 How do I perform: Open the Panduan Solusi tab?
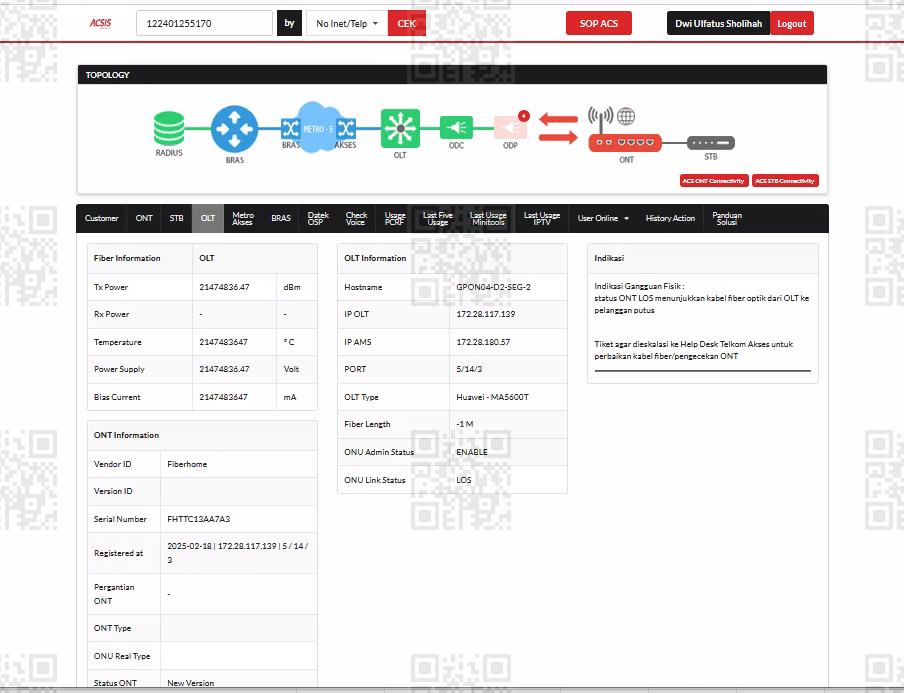click(727, 219)
